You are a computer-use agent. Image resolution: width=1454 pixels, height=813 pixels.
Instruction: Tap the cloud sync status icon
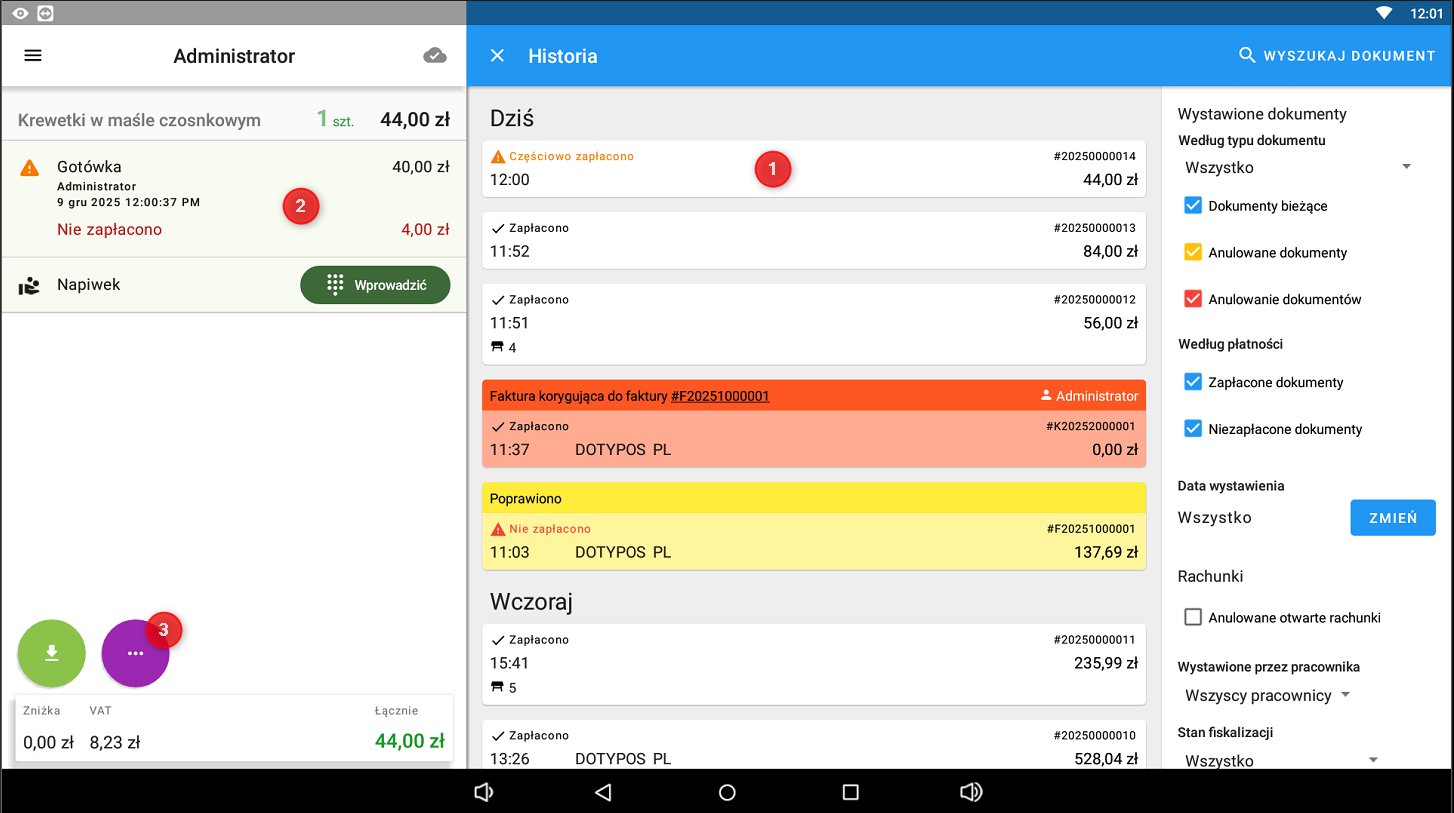coord(434,56)
